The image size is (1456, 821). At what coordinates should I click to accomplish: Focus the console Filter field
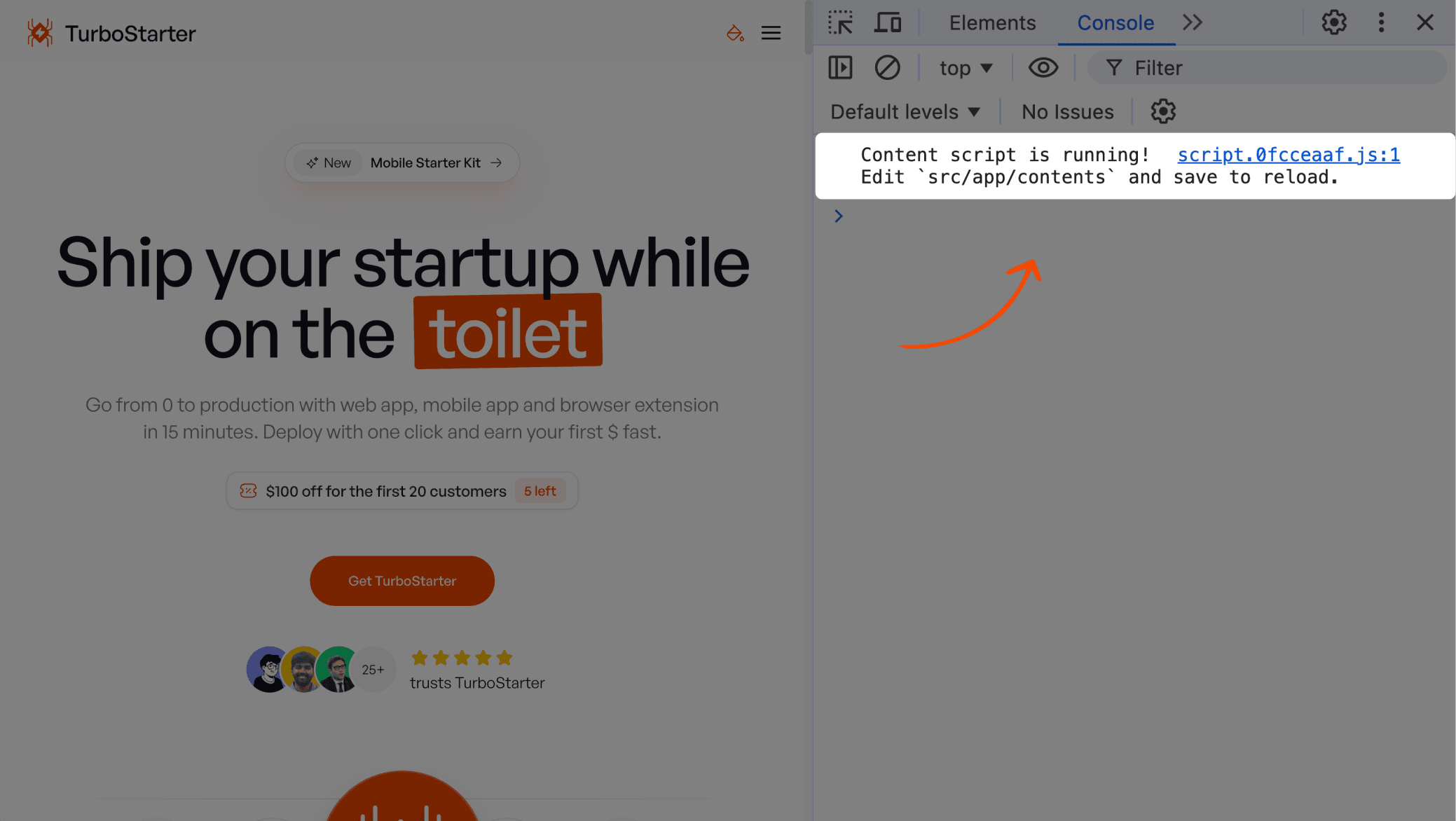1267,68
